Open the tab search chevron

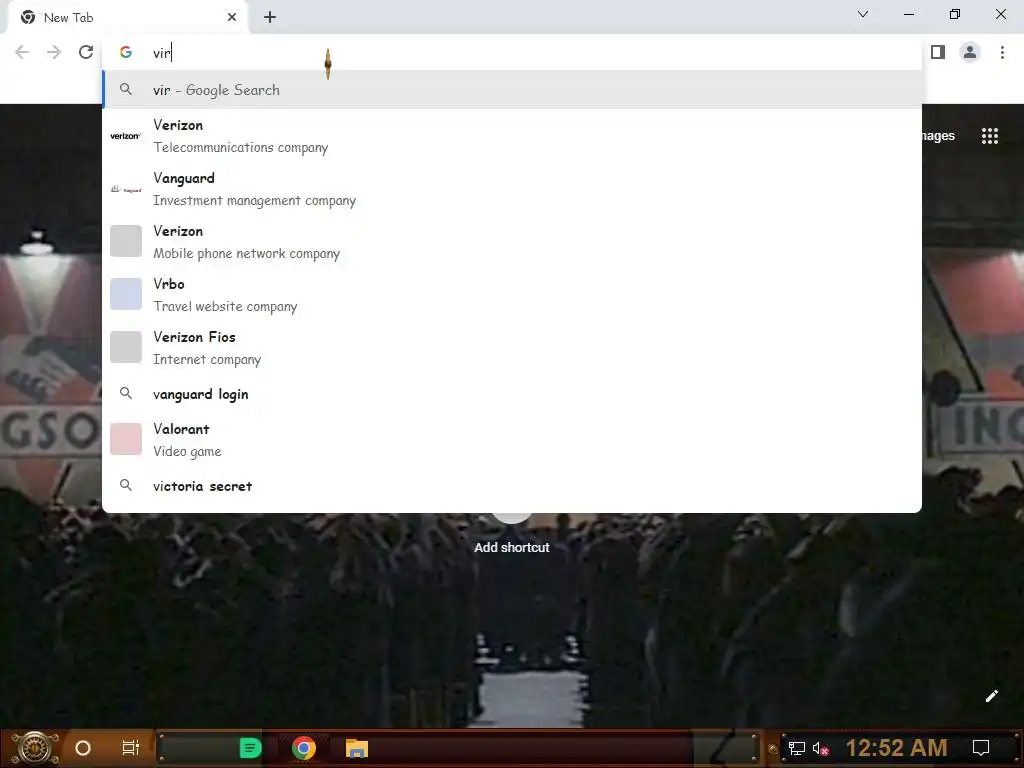(x=863, y=14)
